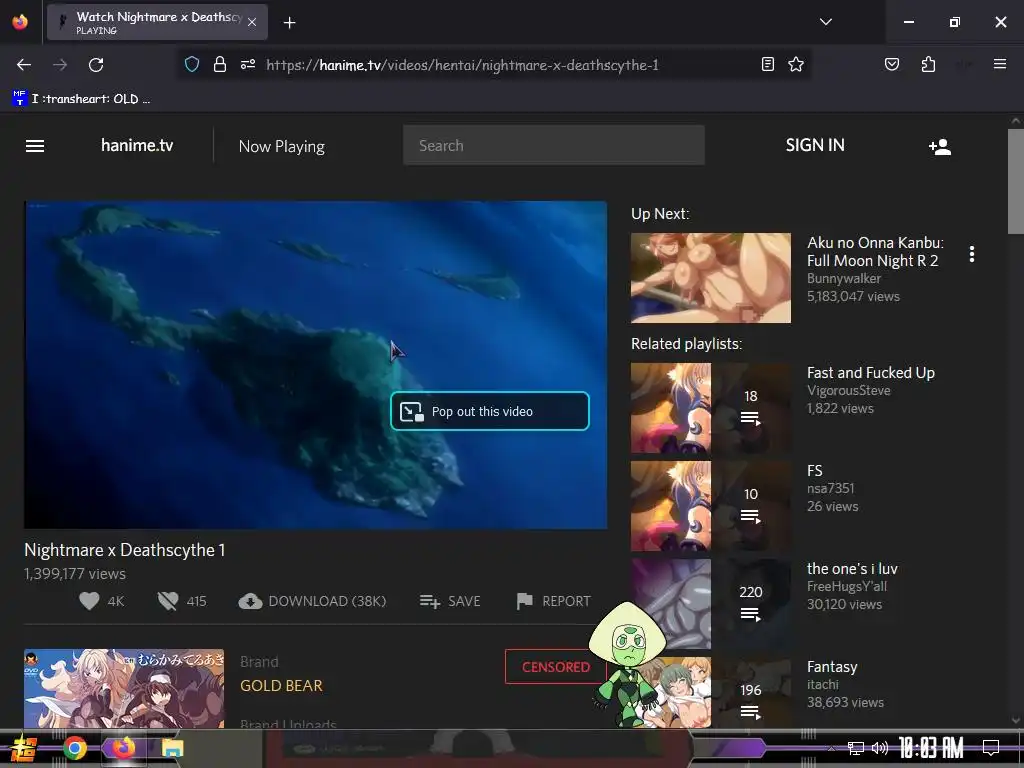This screenshot has width=1024, height=768.
Task: Open Up Next video titled Aku no Onna Kanbu
Action: [875, 251]
